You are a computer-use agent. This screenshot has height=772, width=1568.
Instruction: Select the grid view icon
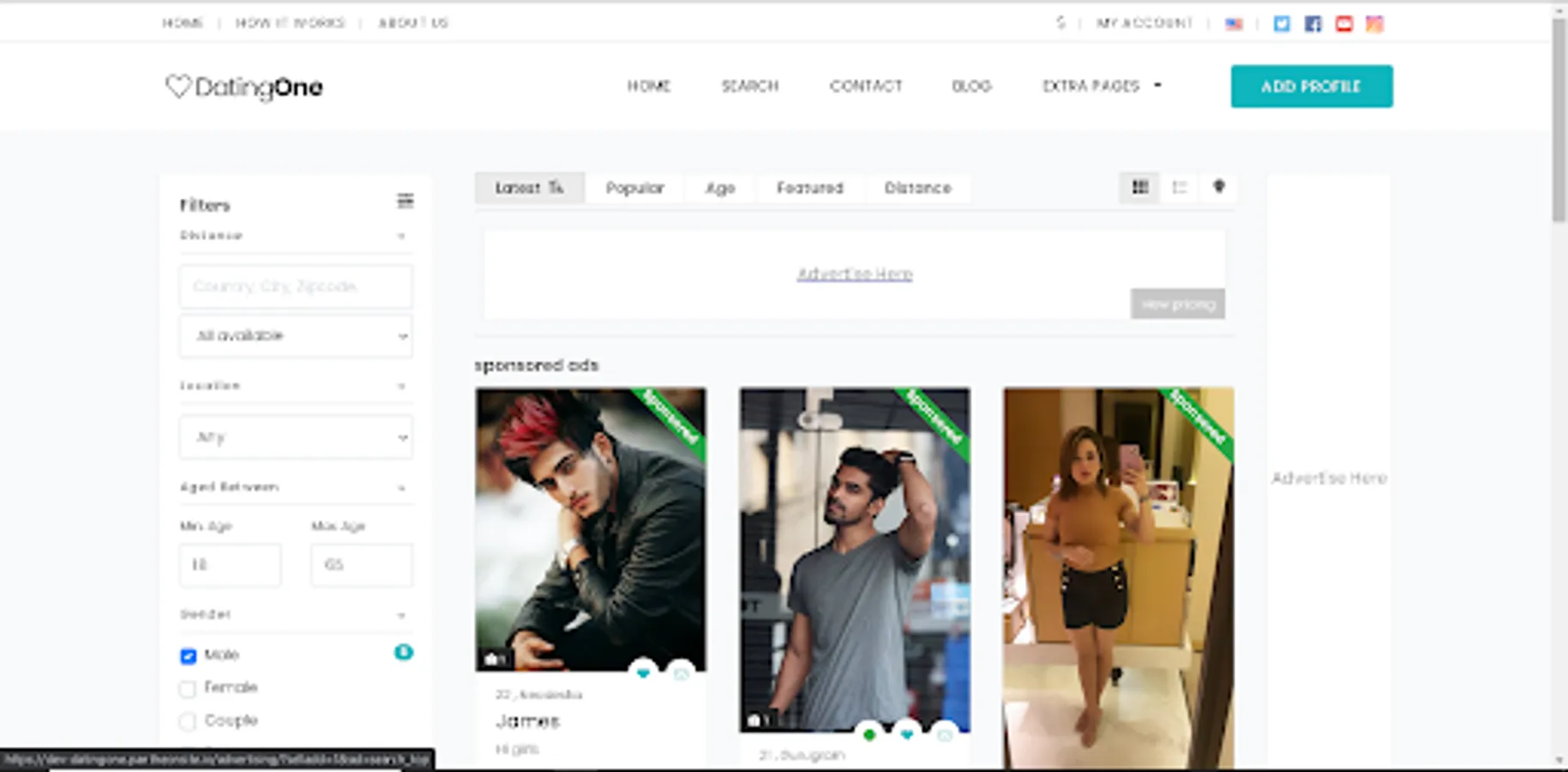click(x=1138, y=187)
